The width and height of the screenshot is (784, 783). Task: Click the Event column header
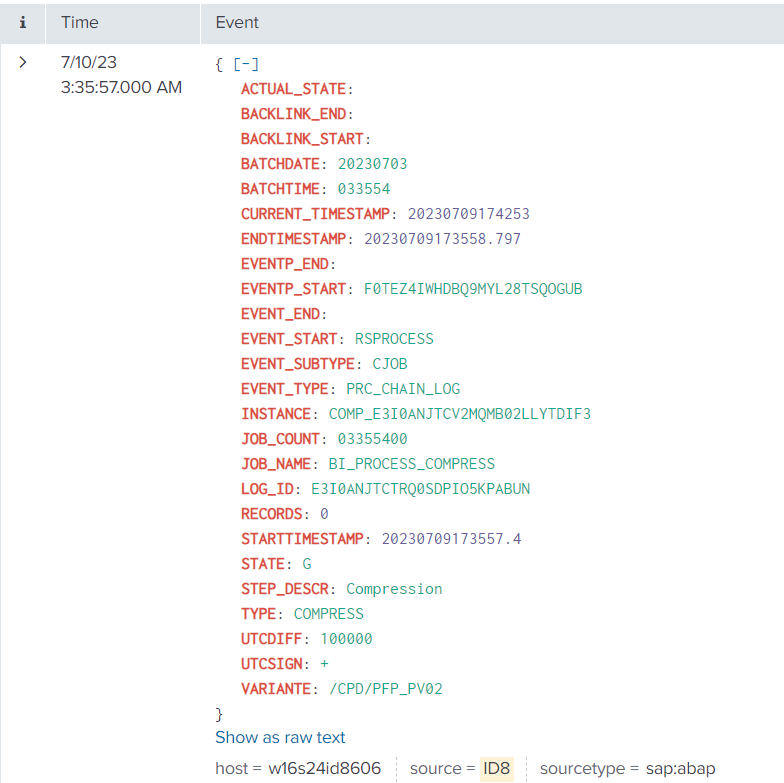[x=237, y=22]
